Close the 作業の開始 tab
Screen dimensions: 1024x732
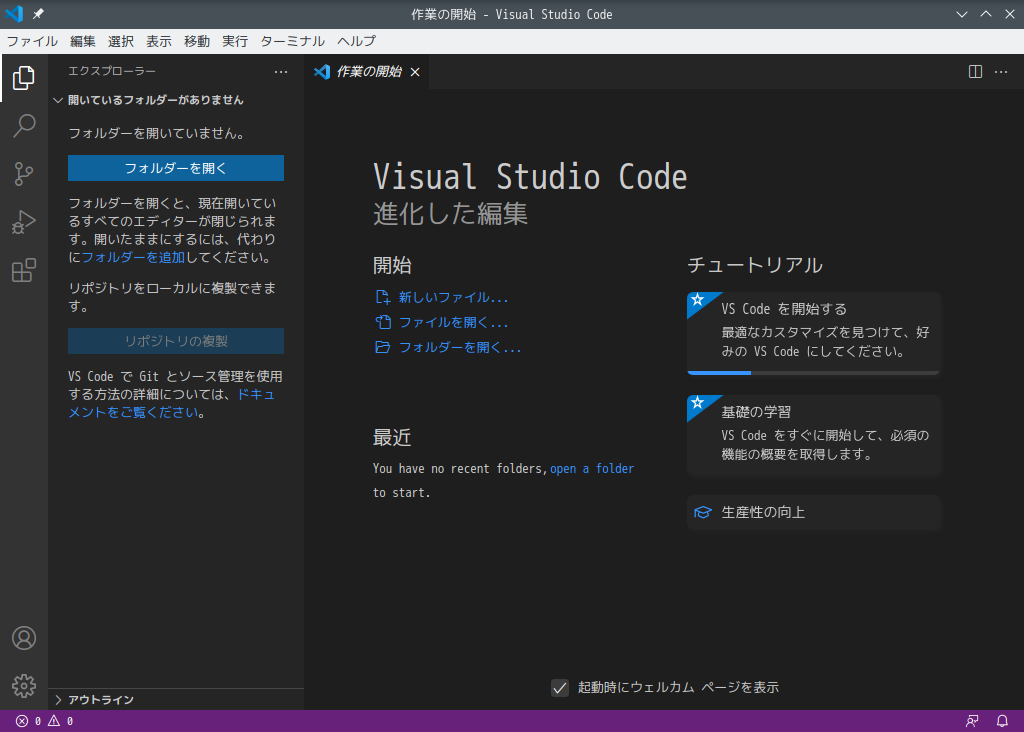click(415, 72)
